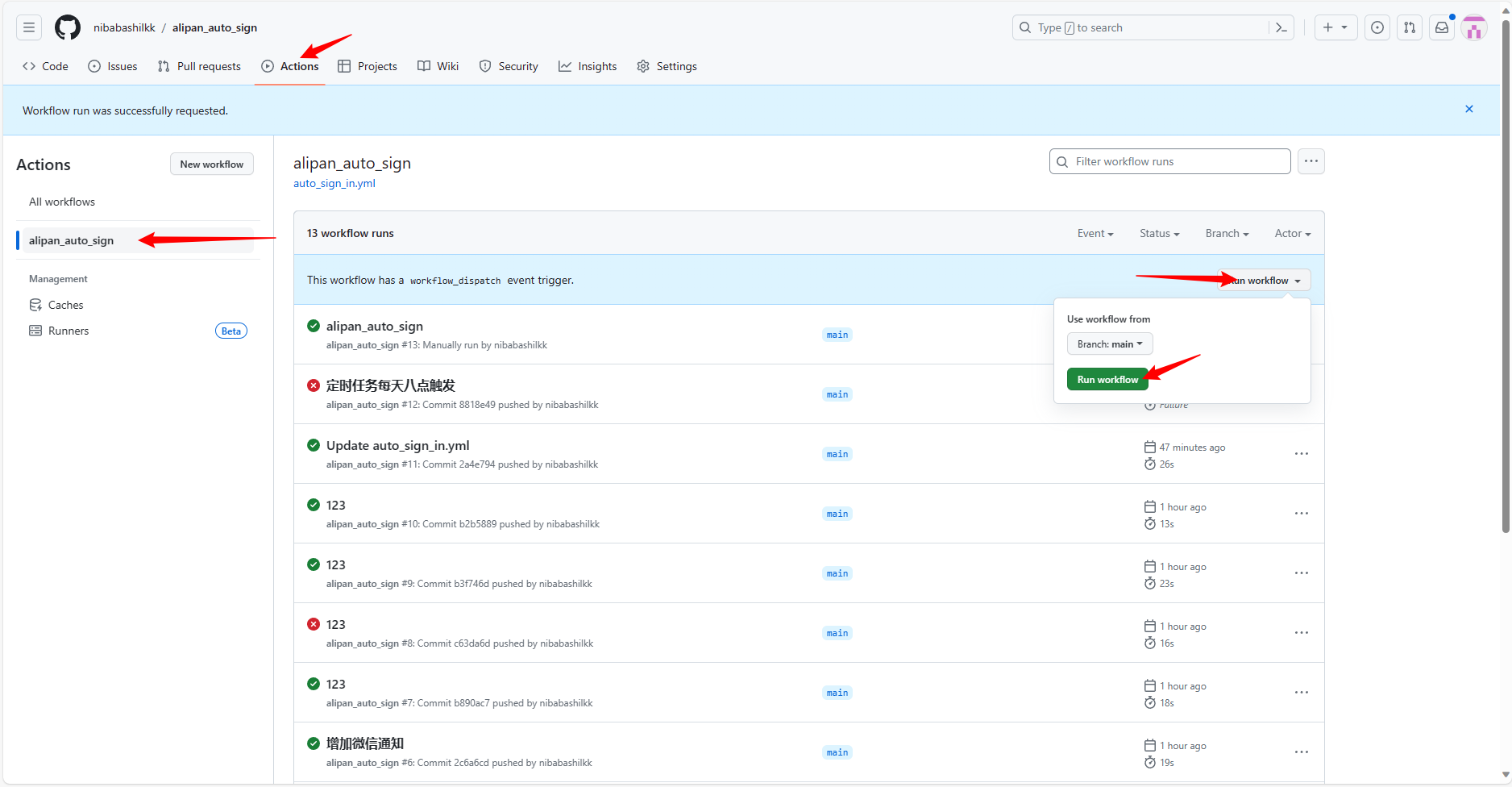Screen dimensions: 1512x787
Task: Go to GitHub home via Octocat logo
Action: click(68, 27)
